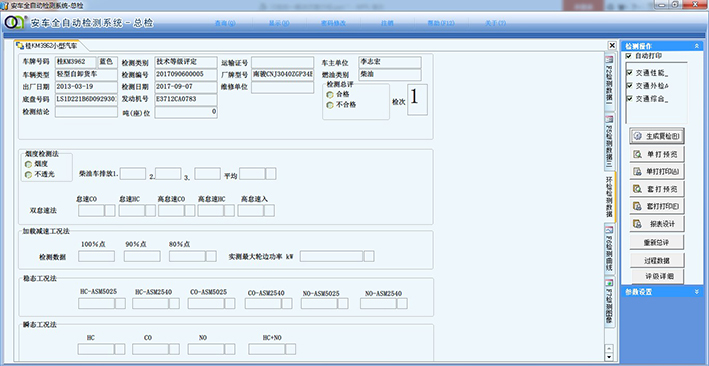Switch to the F5检测数据三 vertical tab
Viewport: 709px width, 366px height.
click(609, 141)
